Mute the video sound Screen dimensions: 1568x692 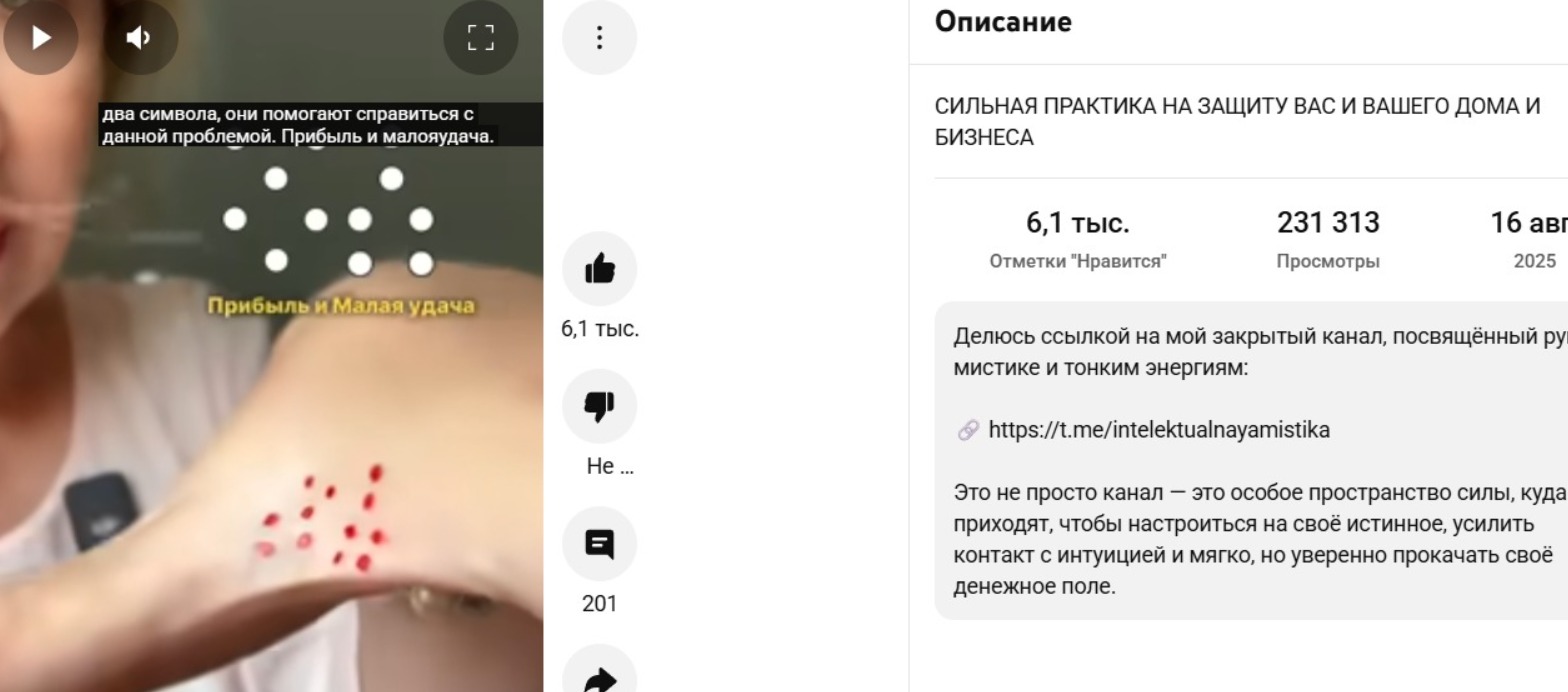(x=140, y=37)
